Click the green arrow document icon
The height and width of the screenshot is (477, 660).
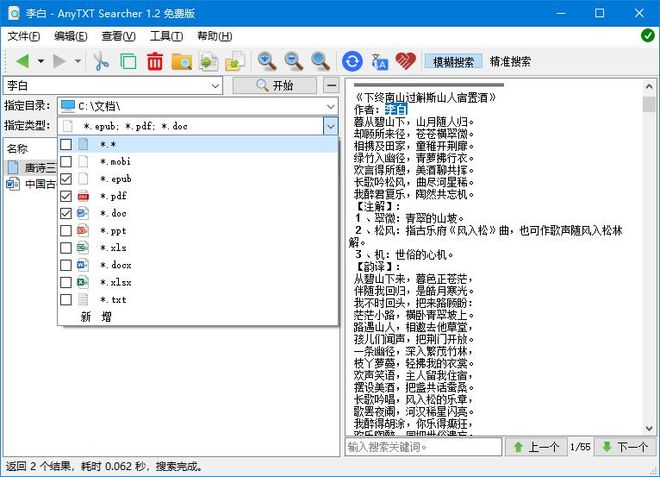(209, 61)
